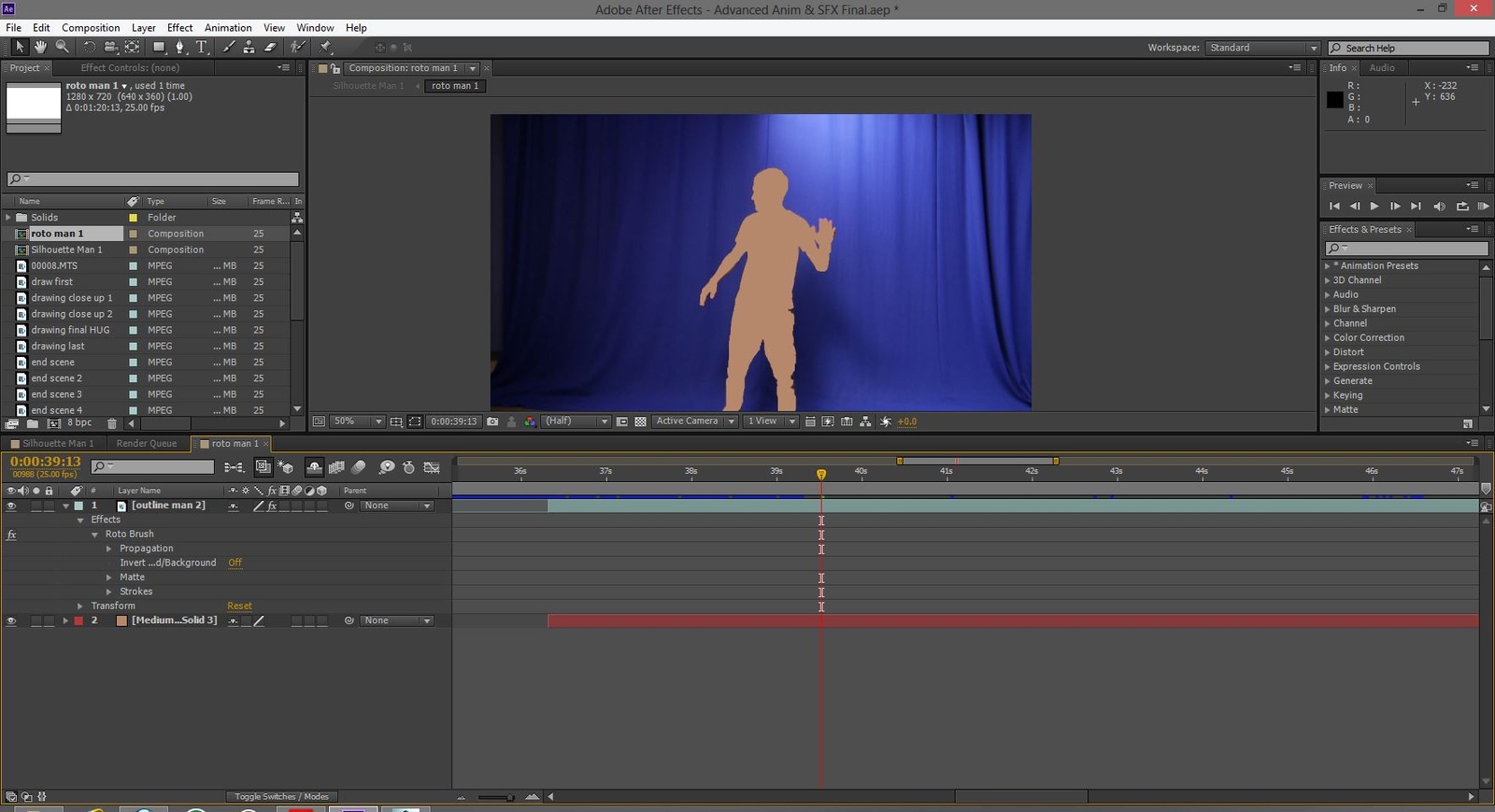Select the Roto Brush tool

point(298,47)
